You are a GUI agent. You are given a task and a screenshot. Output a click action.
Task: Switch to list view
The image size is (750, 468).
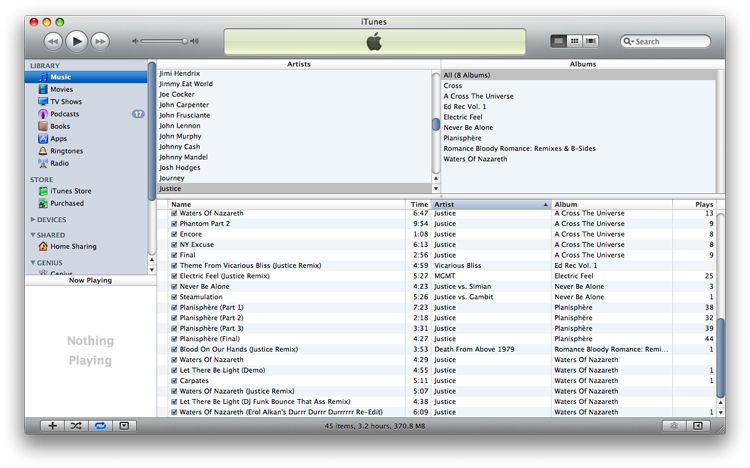tap(558, 41)
